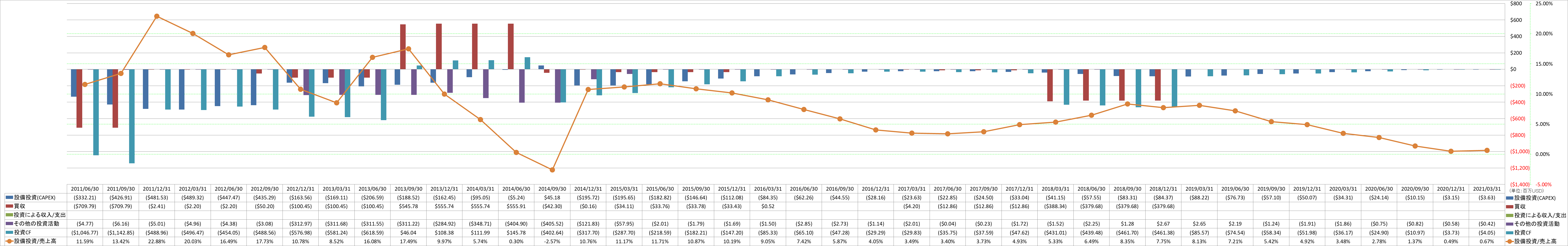
Task: Select the -2.57% ratio cell
Action: pos(552,241)
